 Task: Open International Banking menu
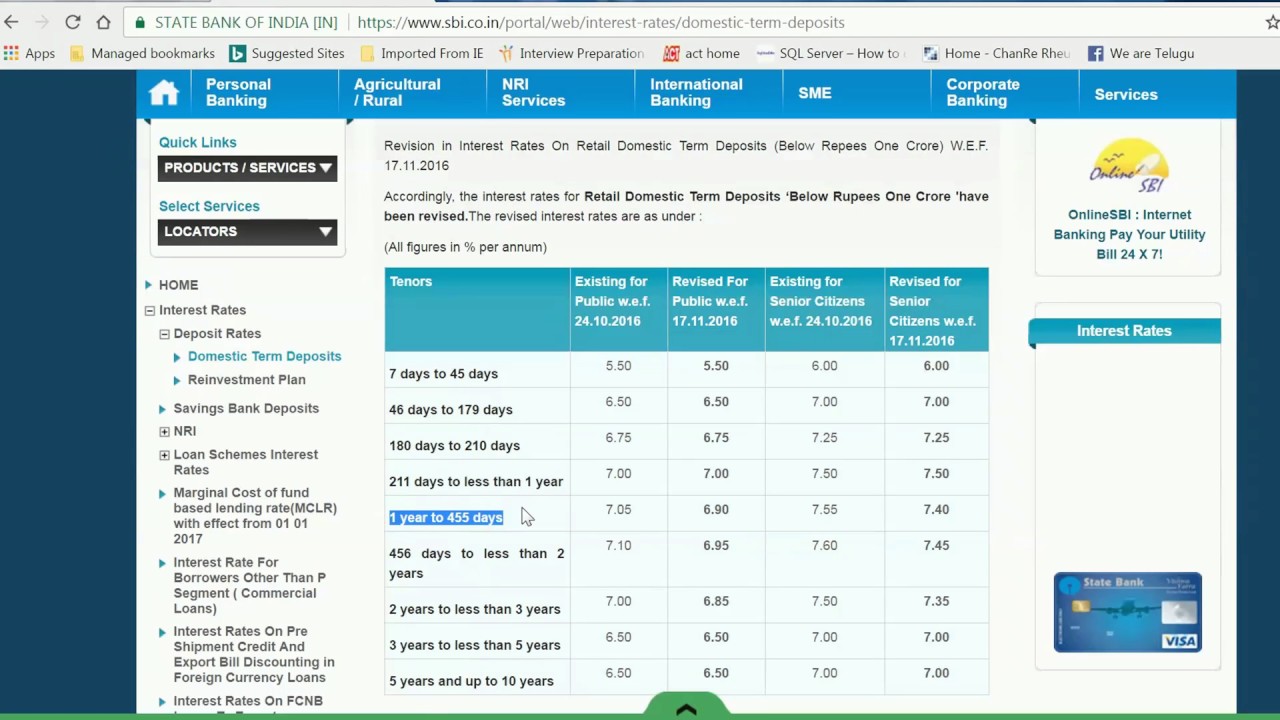click(x=696, y=93)
